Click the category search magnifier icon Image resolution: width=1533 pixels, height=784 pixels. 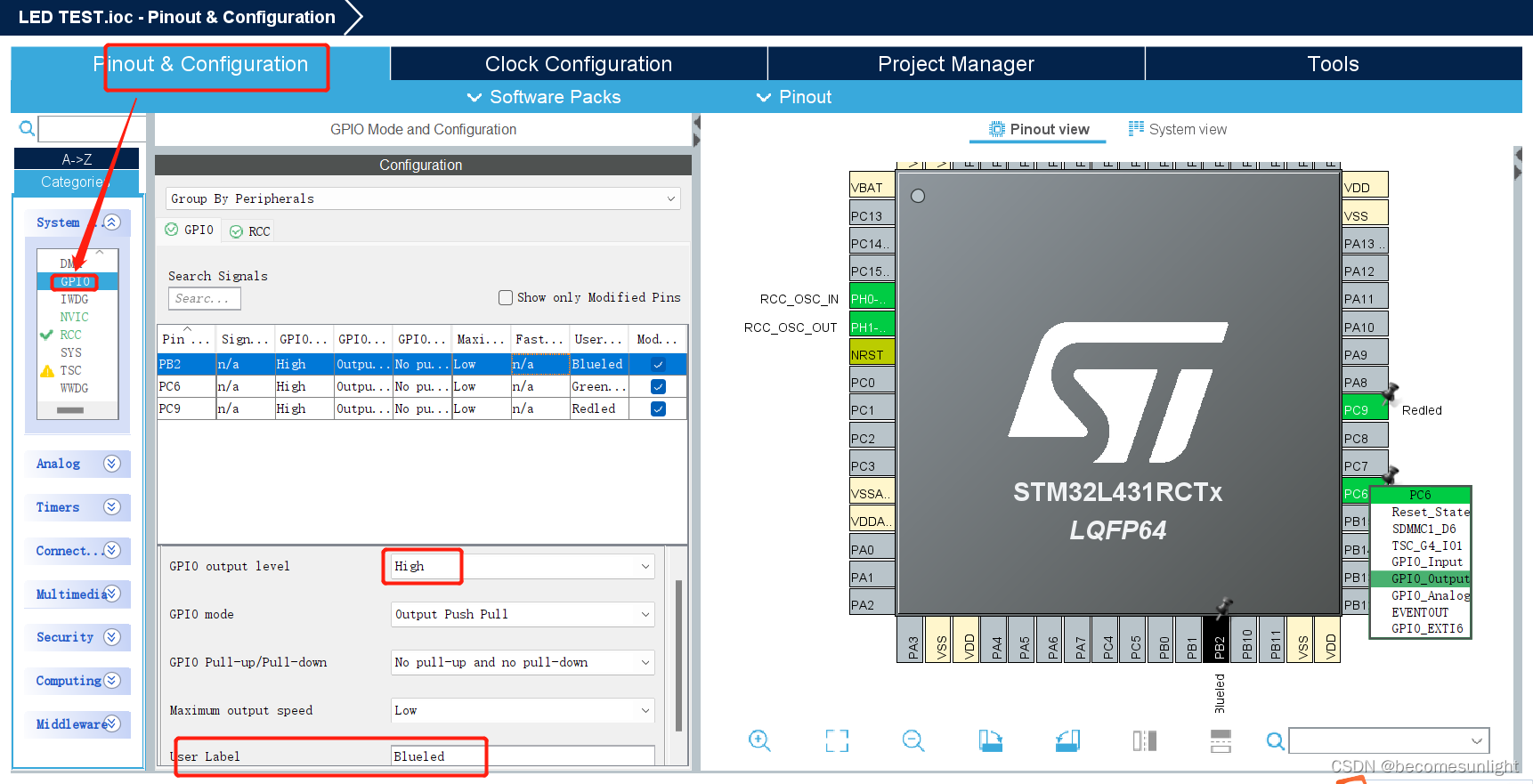27,129
